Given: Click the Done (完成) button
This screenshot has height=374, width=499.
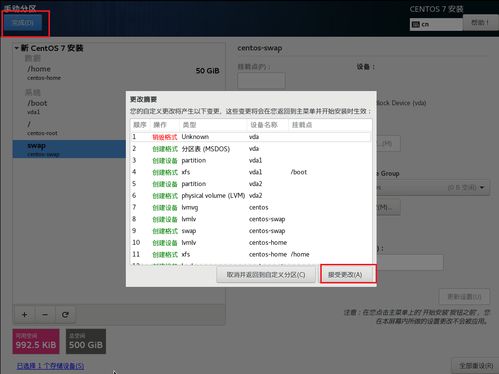Looking at the screenshot, I should (x=23, y=23).
